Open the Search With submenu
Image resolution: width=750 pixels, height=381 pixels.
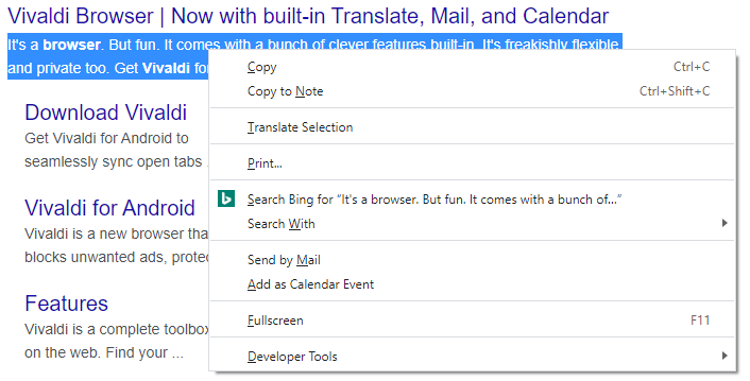pyautogui.click(x=472, y=224)
